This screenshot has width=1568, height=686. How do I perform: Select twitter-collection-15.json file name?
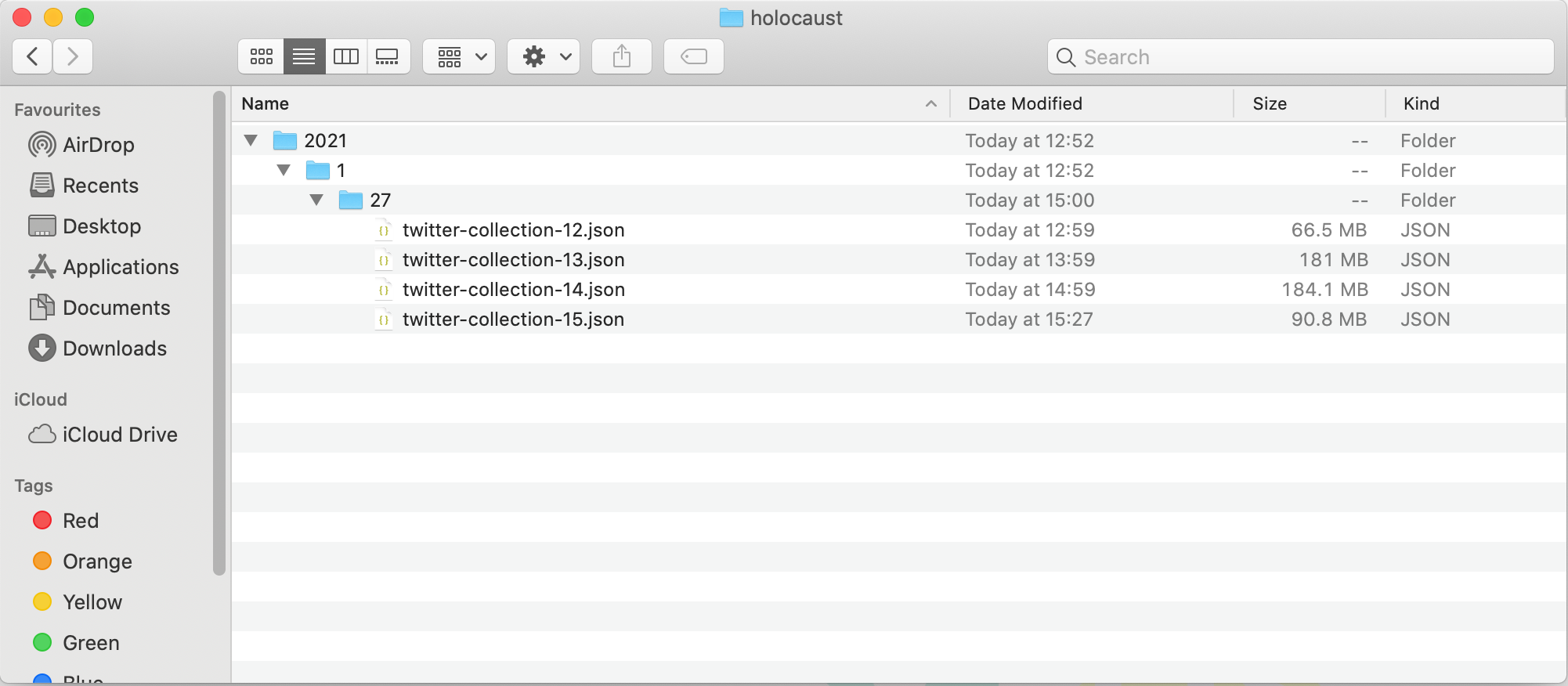click(x=513, y=320)
